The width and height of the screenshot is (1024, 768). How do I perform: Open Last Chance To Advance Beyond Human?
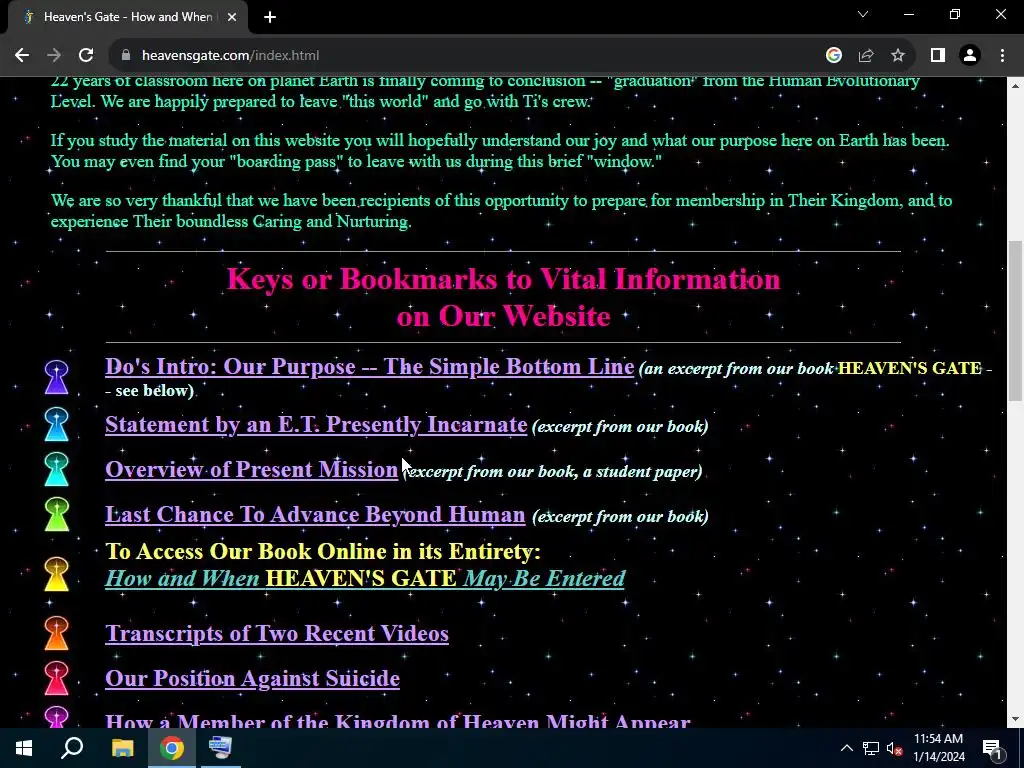pos(315,515)
